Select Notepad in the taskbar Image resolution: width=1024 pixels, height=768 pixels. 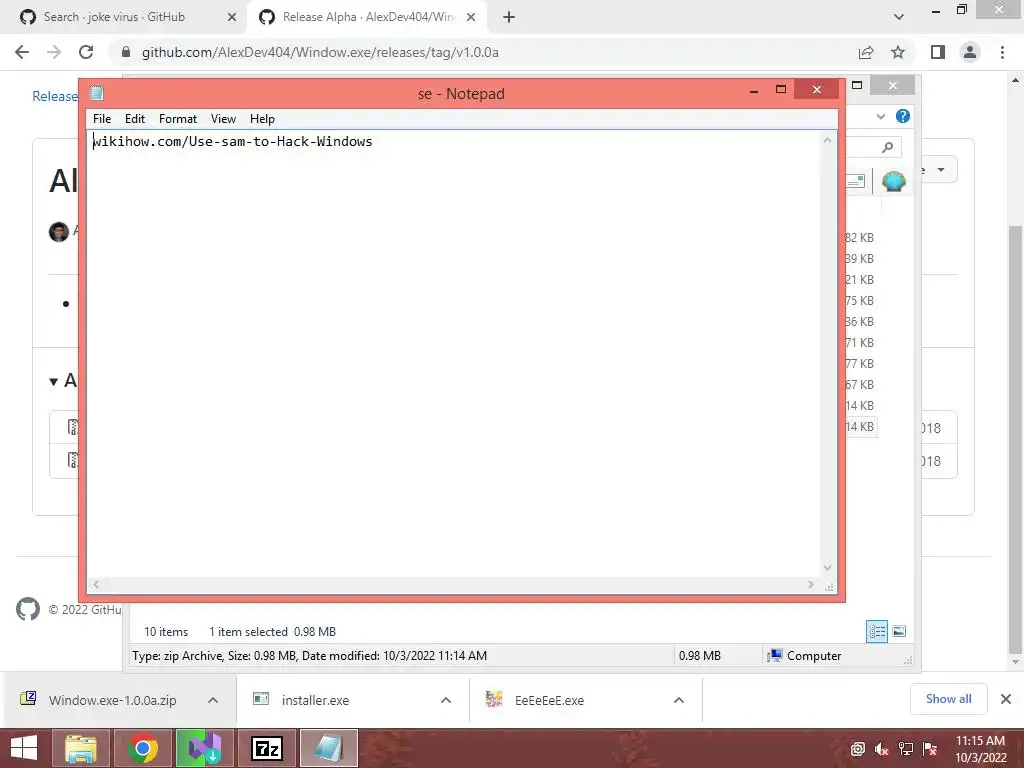[x=329, y=748]
